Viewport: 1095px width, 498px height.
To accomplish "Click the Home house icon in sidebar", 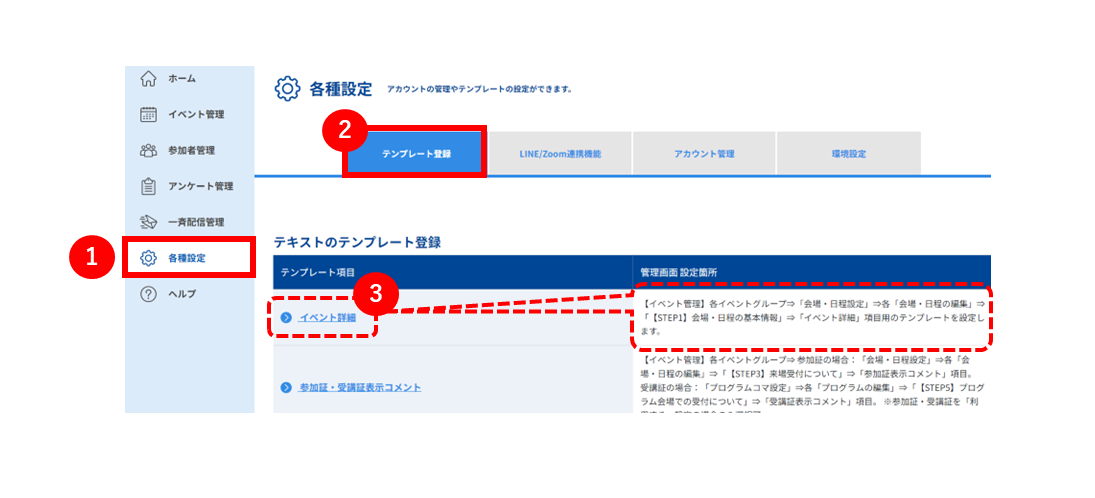I will 148,79.
